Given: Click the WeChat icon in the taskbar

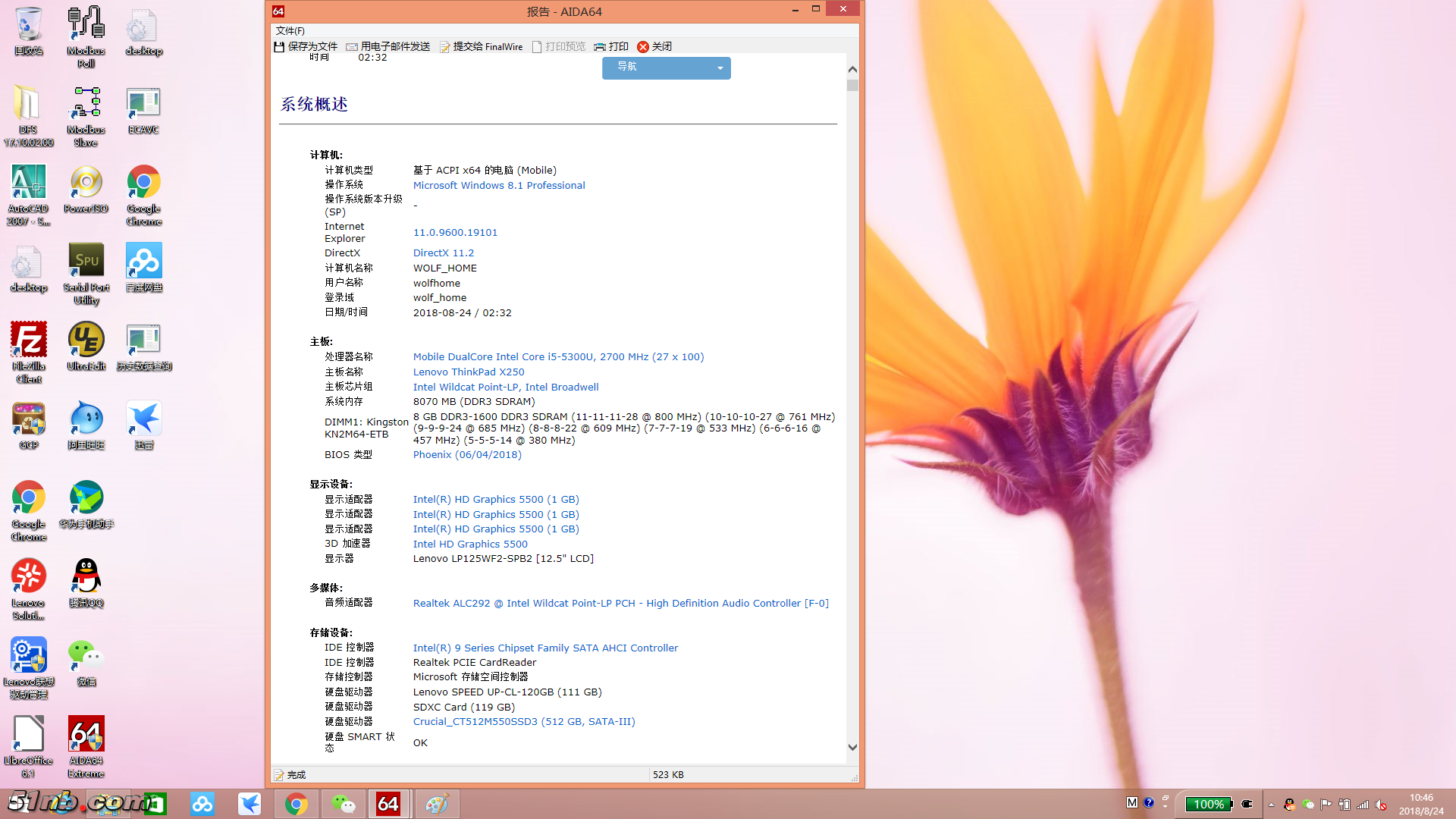Looking at the screenshot, I should 343,804.
